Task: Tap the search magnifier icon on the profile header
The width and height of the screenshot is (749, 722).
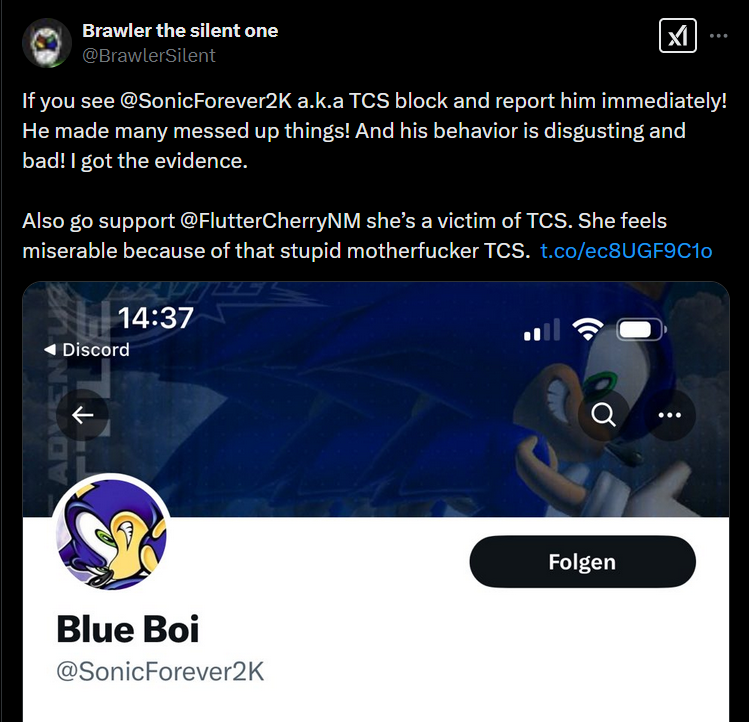Action: (x=603, y=415)
